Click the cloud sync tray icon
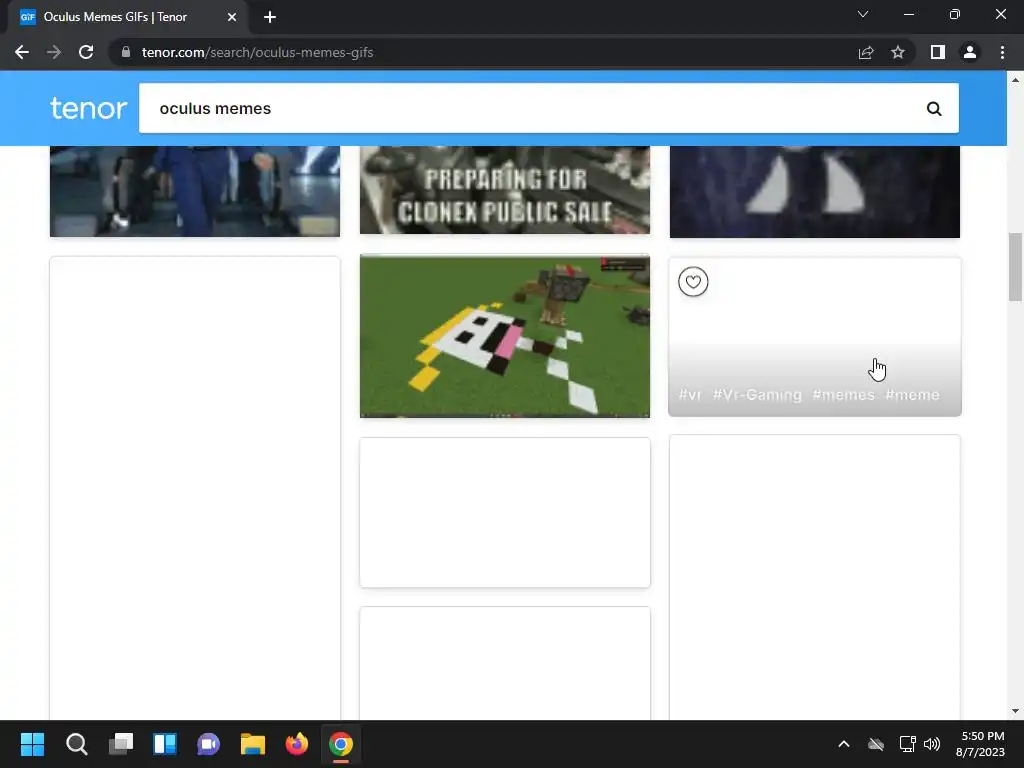The height and width of the screenshot is (768, 1024). 876,744
